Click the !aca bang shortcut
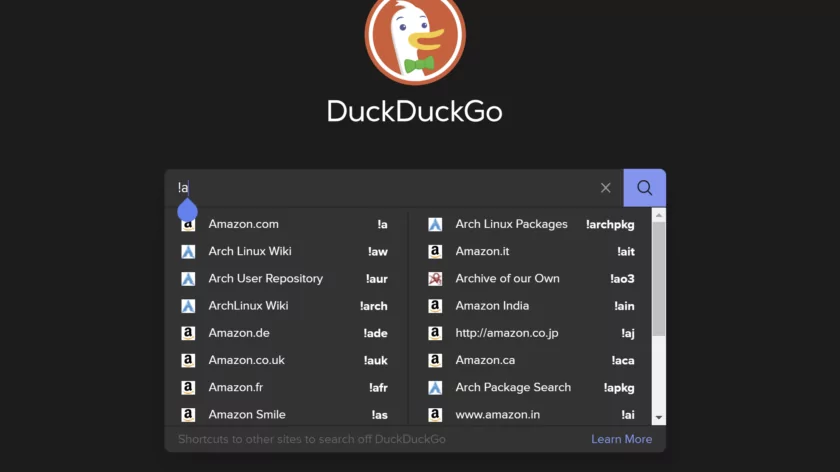This screenshot has width=840, height=472. [x=623, y=361]
